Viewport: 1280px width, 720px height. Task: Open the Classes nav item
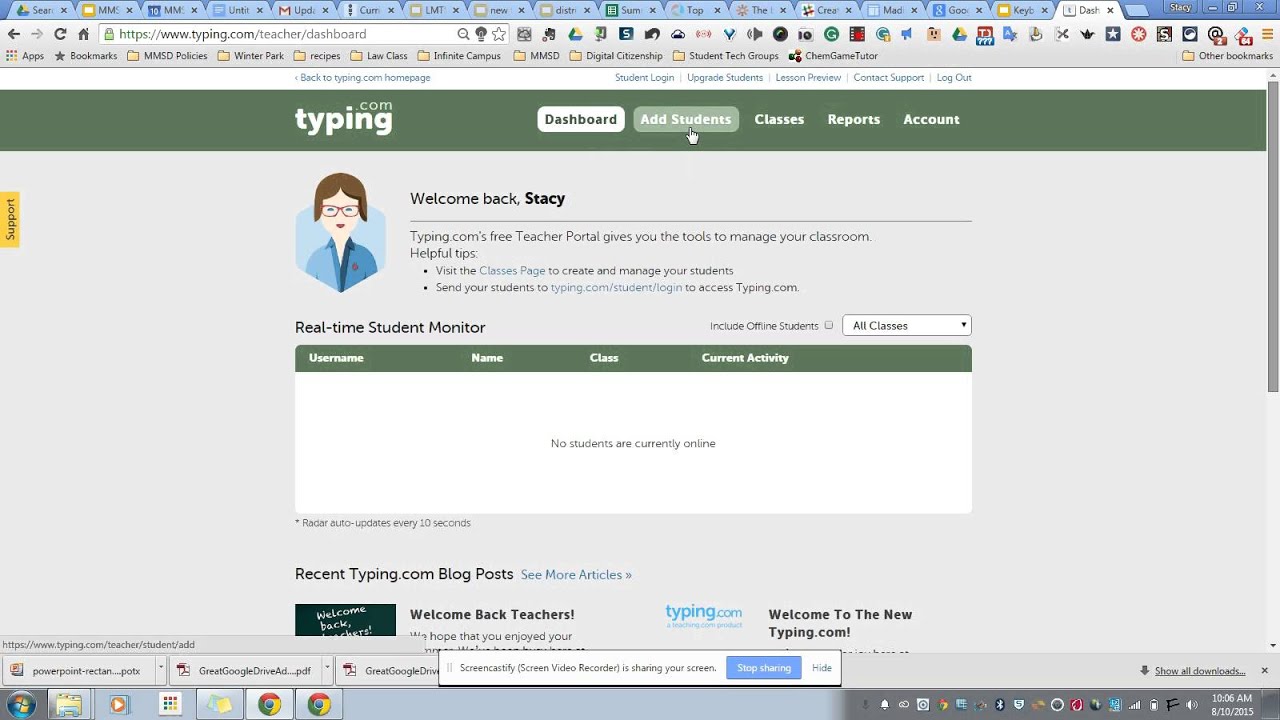coord(779,119)
